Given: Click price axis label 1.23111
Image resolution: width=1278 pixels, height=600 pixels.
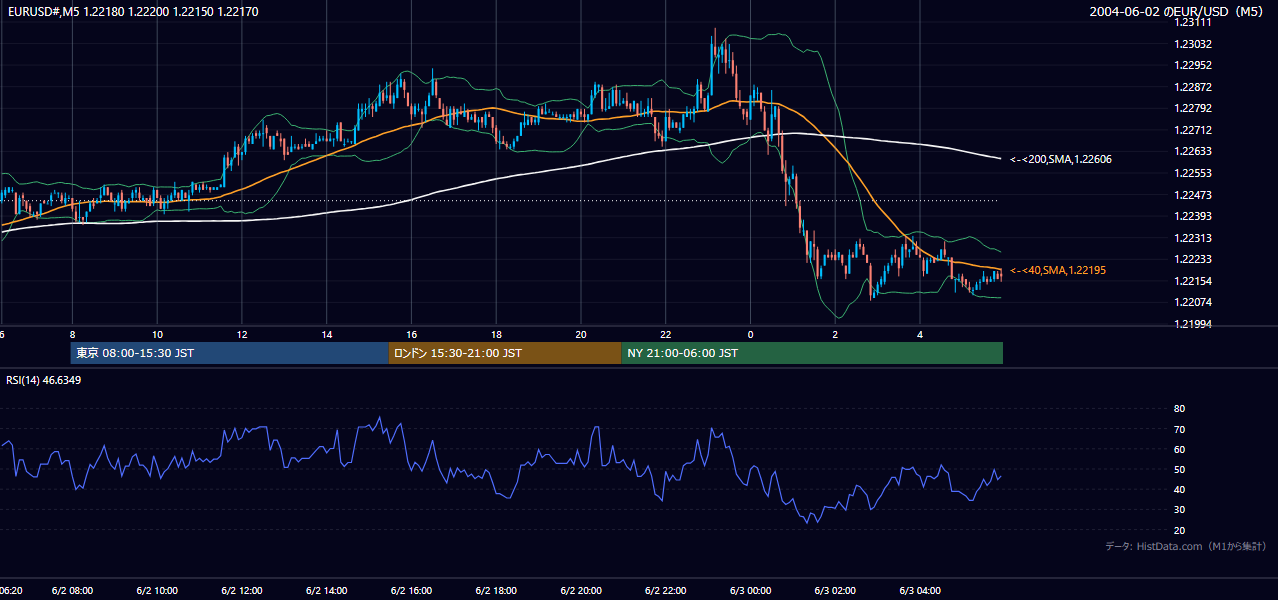Looking at the screenshot, I should tap(1193, 23).
